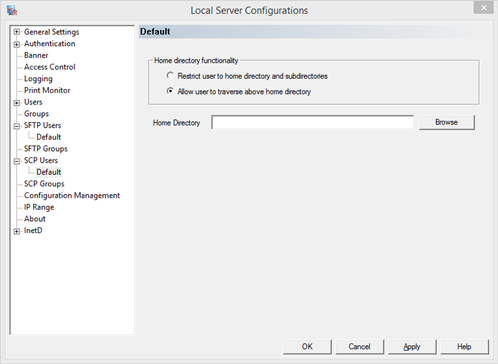498x364 pixels.
Task: Select IP Range in the tree
Action: click(39, 207)
